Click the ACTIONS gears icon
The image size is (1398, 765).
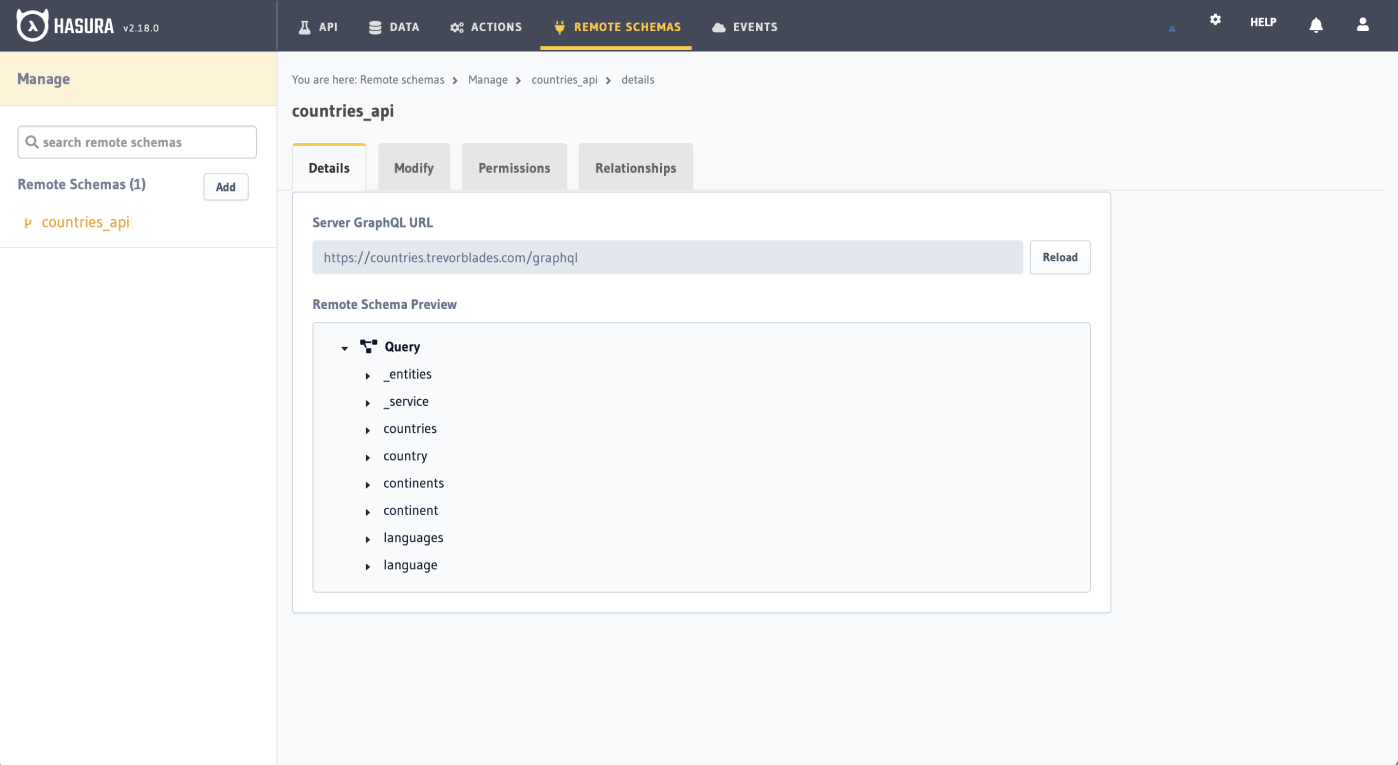(455, 27)
